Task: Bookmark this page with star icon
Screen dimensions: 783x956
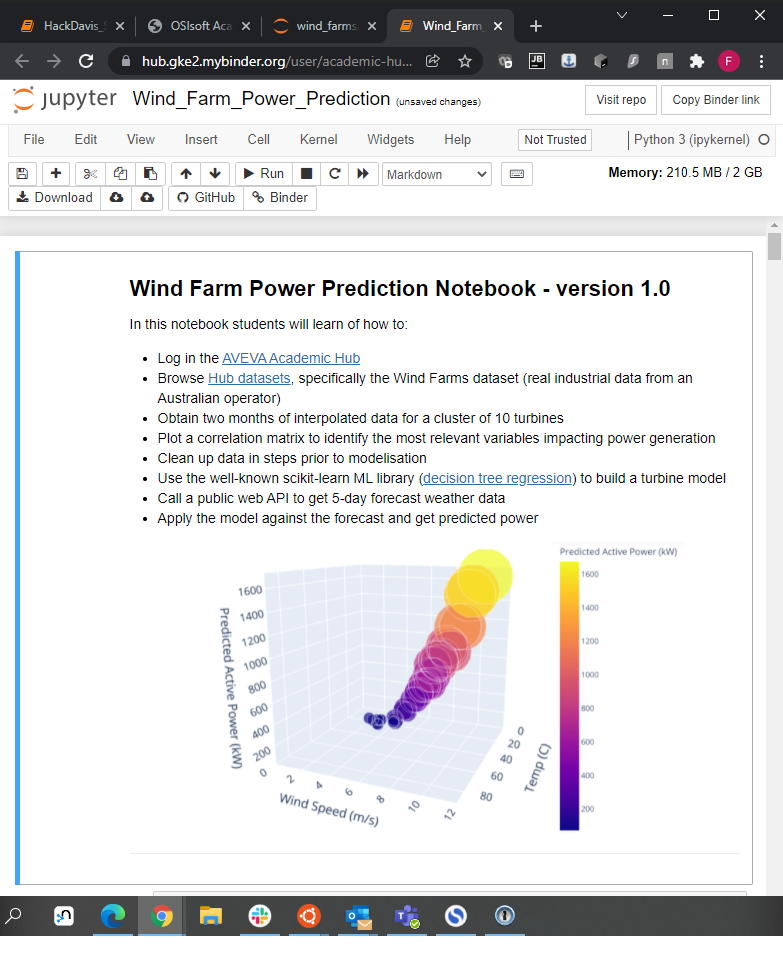Action: 465,61
